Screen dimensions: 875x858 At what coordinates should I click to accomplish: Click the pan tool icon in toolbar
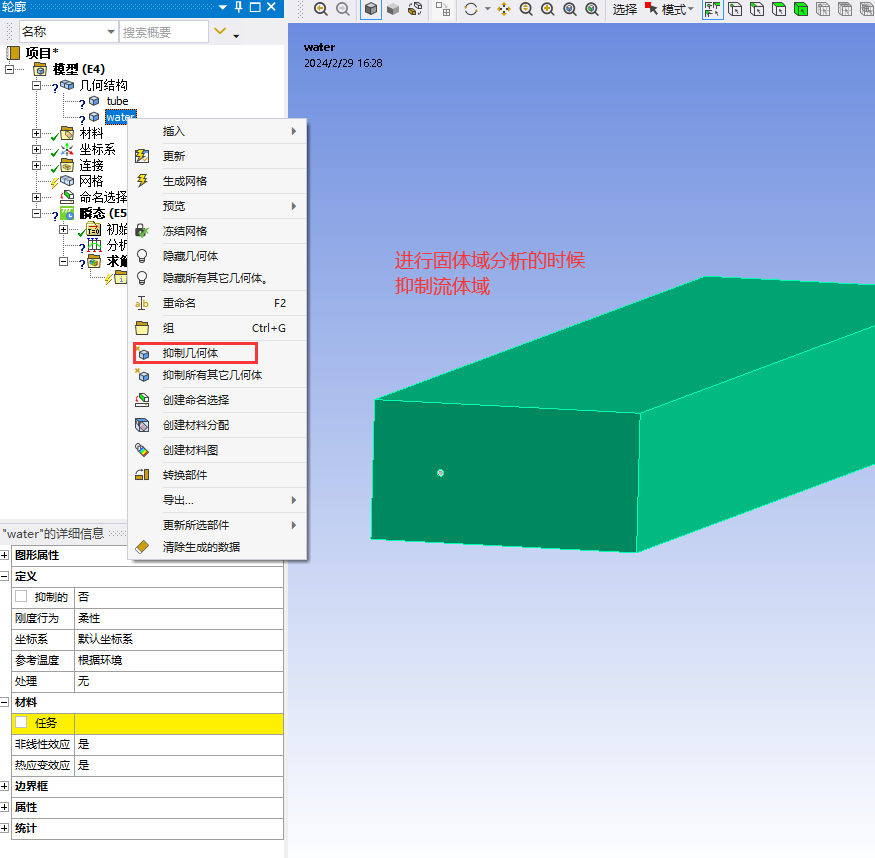[503, 10]
